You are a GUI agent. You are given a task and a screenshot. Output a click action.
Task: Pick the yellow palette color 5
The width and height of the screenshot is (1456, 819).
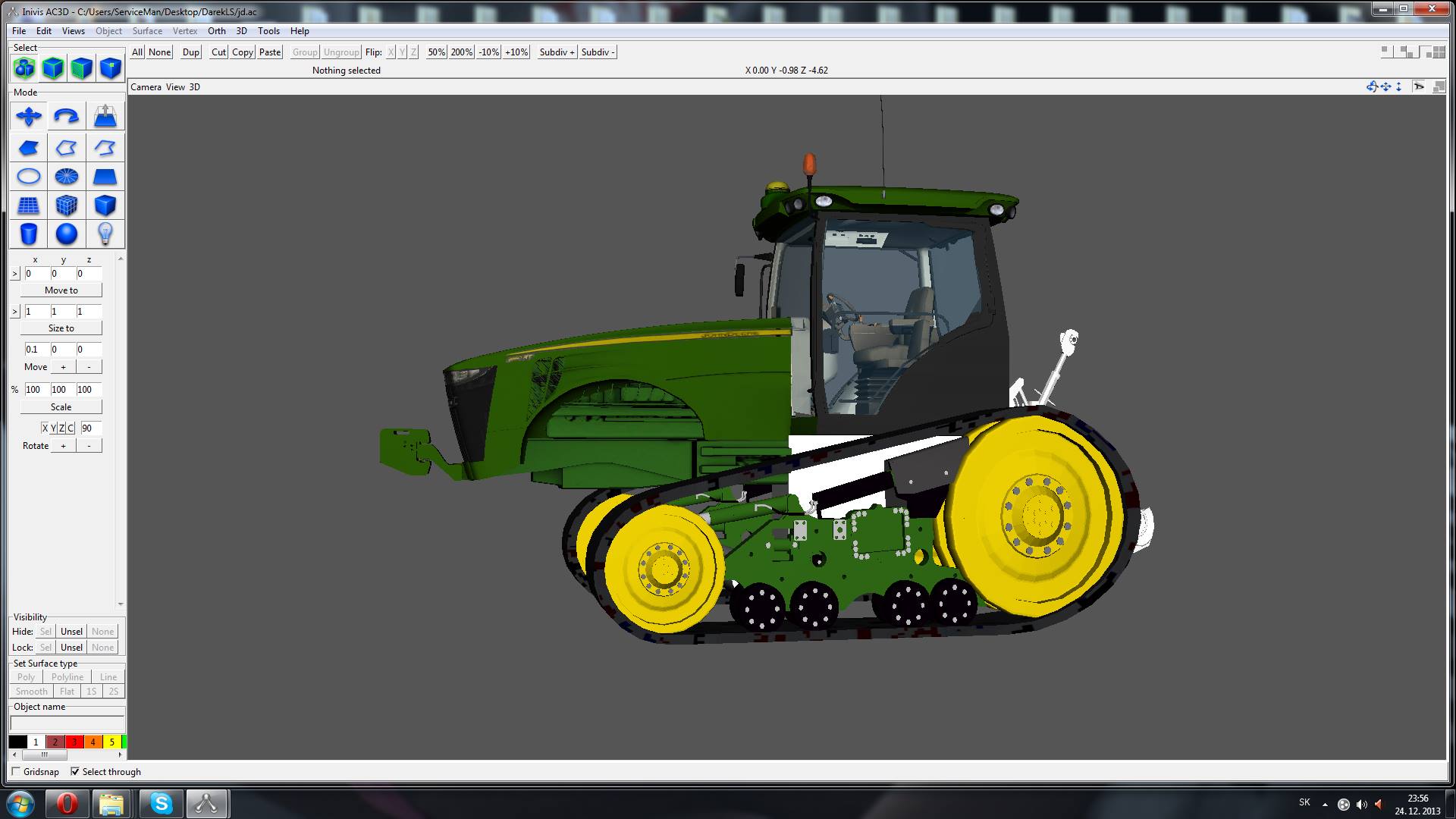(x=111, y=742)
